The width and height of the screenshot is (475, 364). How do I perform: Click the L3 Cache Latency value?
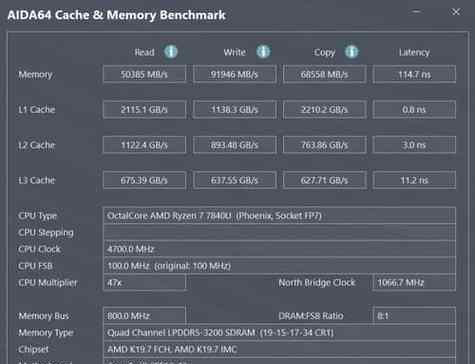tap(414, 180)
